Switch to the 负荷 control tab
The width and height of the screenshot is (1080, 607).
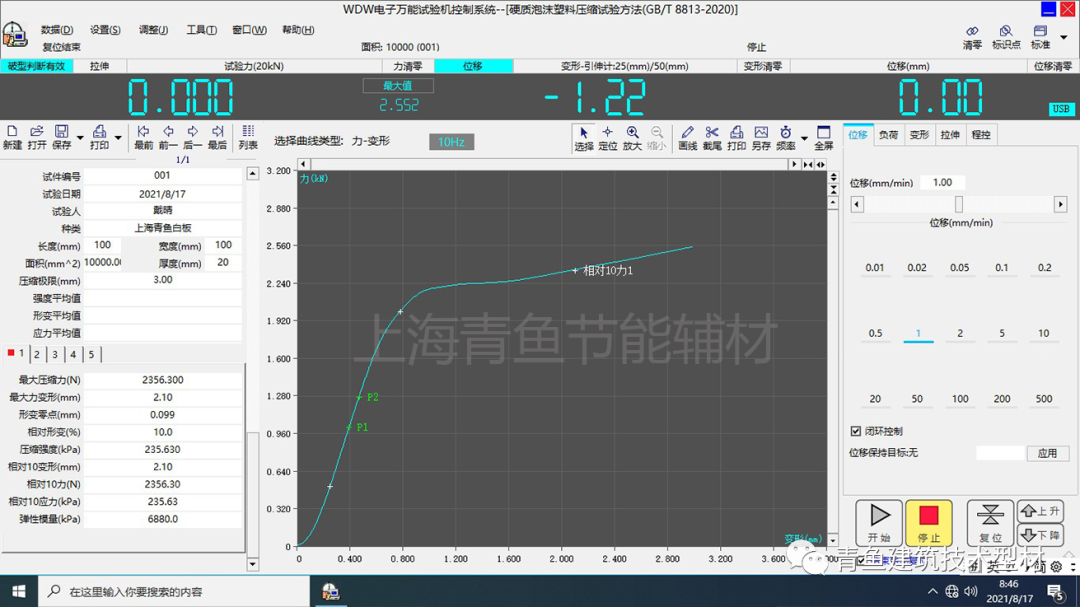888,134
